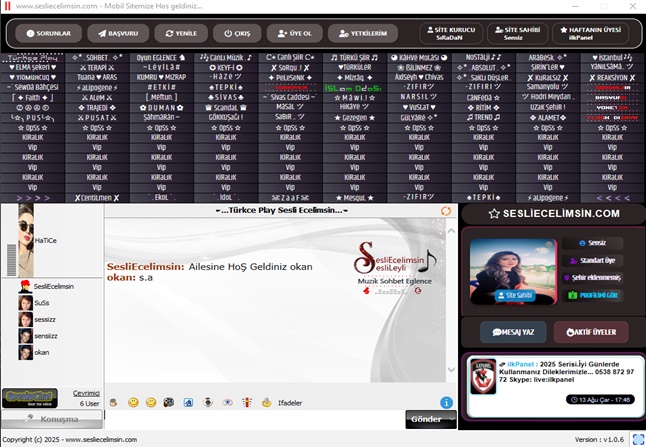This screenshot has height=447, width=646.
Task: Click the blue info icon in chat toolbar
Action: click(x=446, y=402)
